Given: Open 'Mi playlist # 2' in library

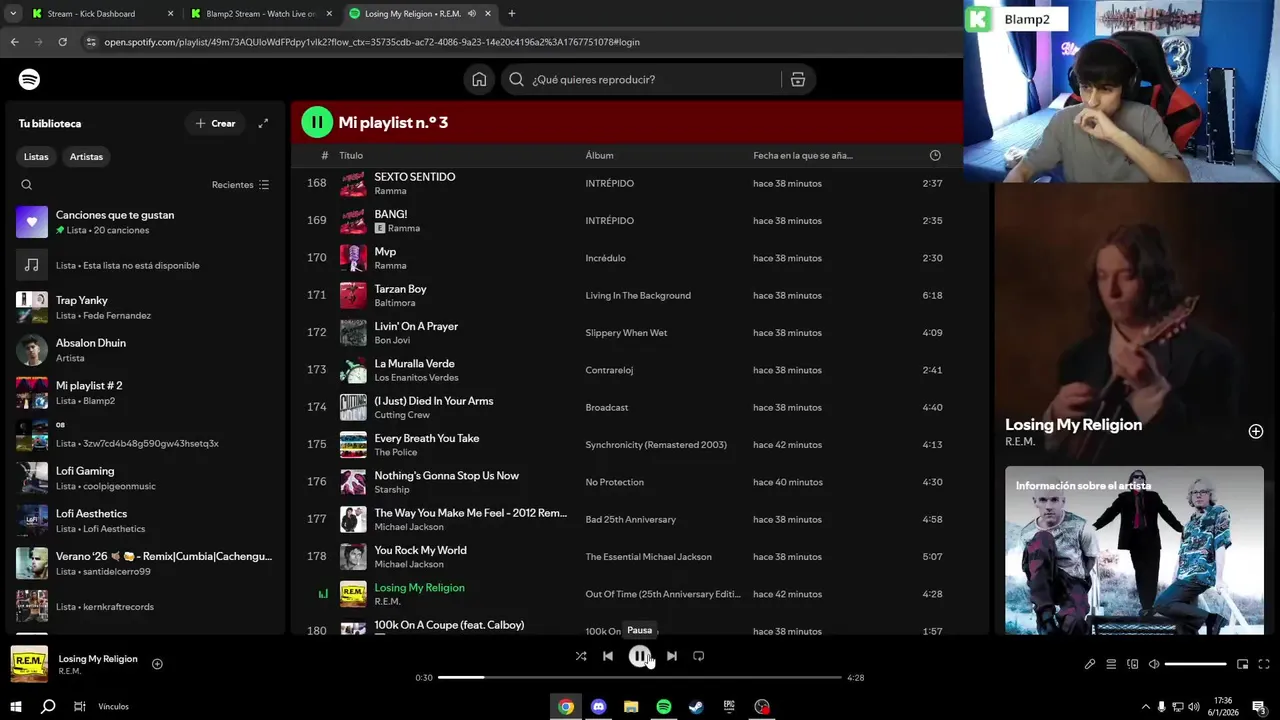Looking at the screenshot, I should [x=145, y=393].
